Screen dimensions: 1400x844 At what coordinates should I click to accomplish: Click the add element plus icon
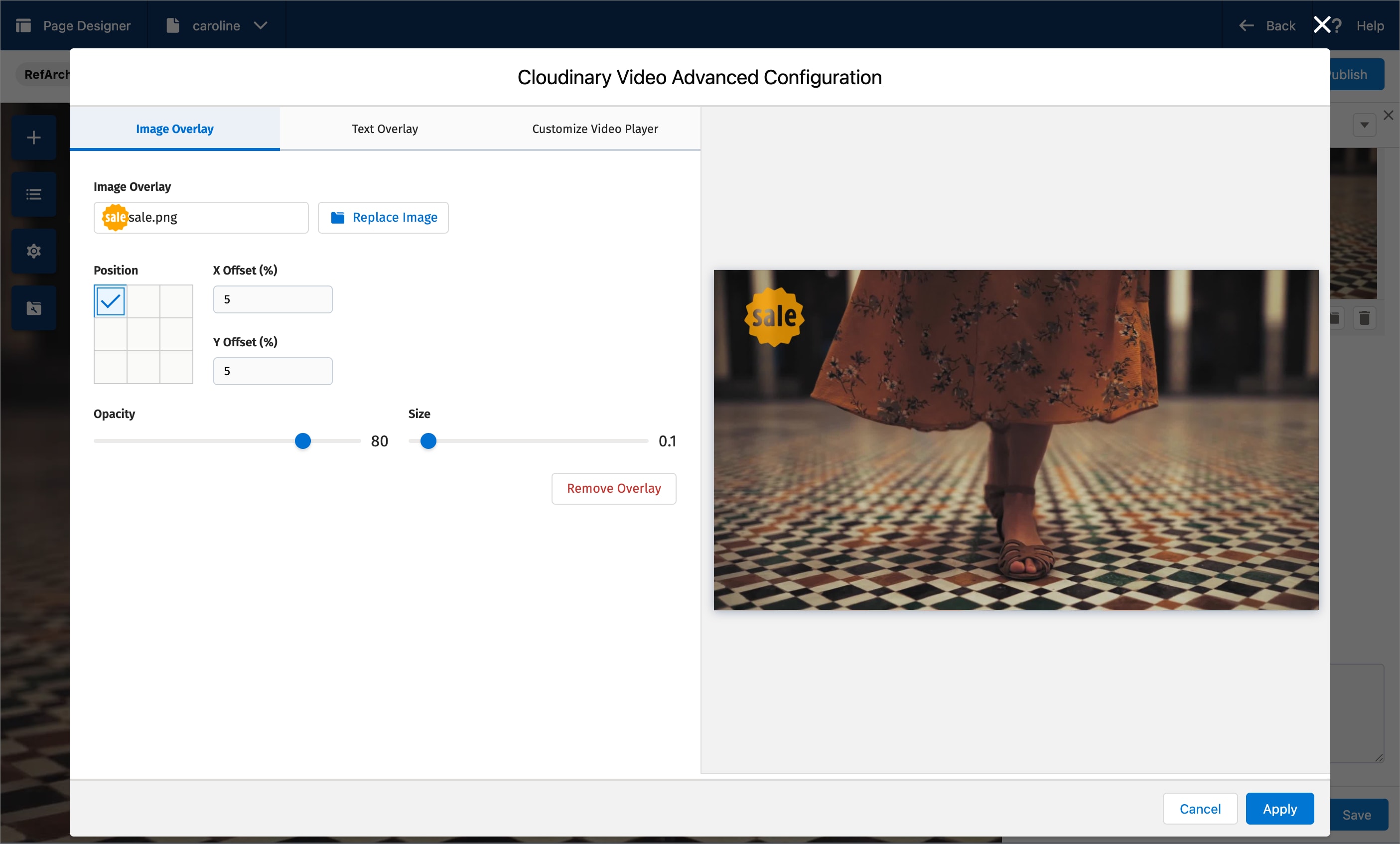coord(33,137)
